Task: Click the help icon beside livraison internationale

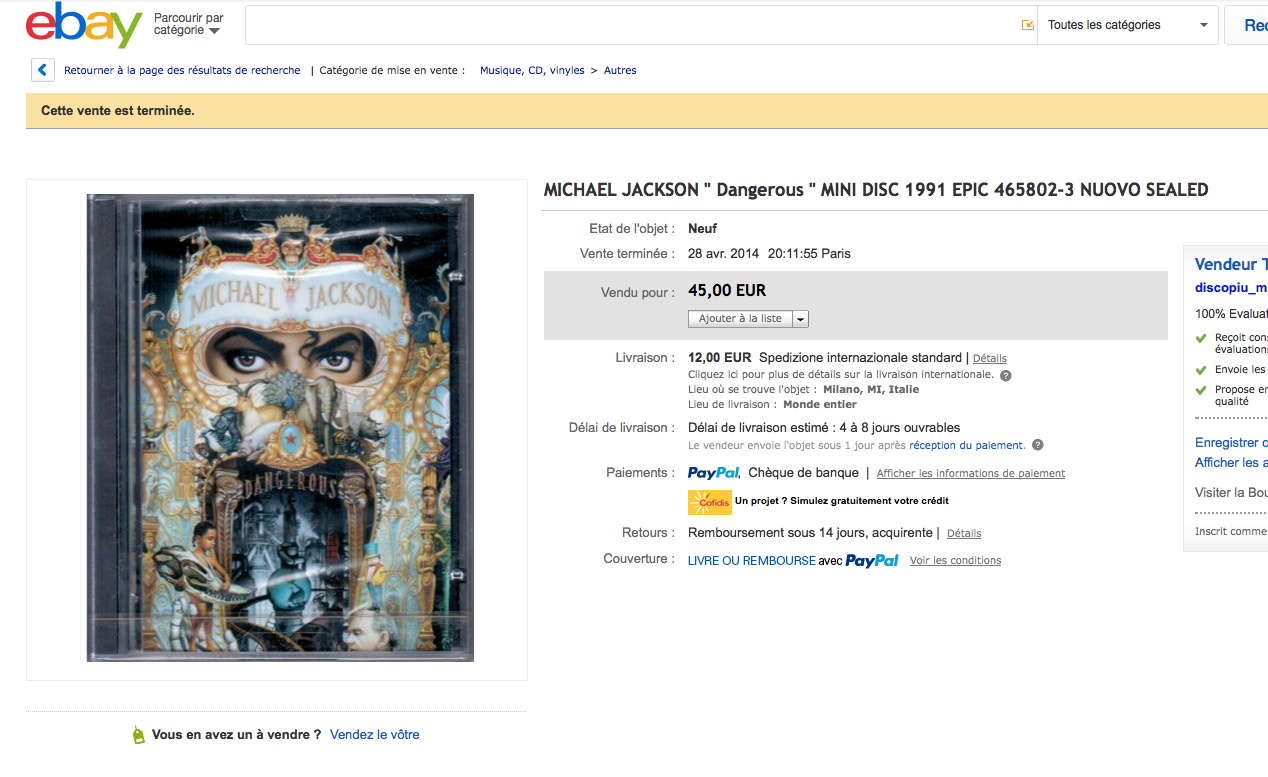Action: [1005, 376]
